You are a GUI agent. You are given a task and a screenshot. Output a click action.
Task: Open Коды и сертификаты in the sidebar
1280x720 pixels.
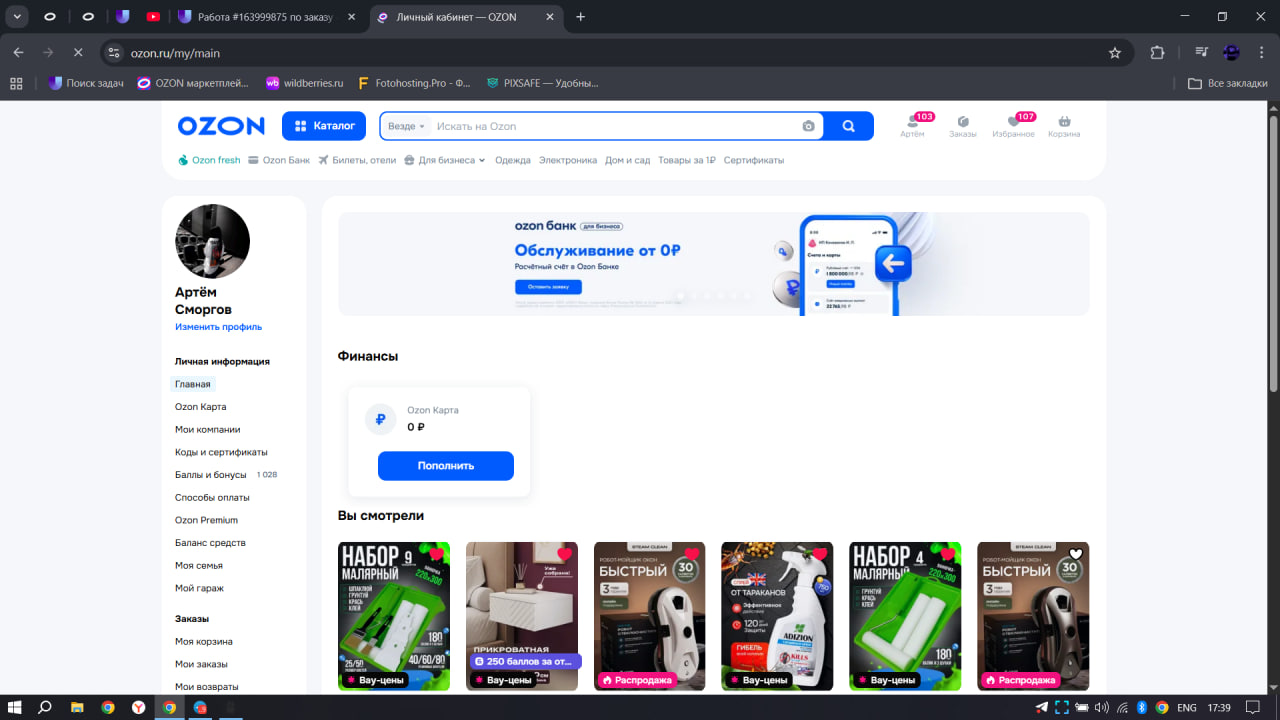click(221, 452)
